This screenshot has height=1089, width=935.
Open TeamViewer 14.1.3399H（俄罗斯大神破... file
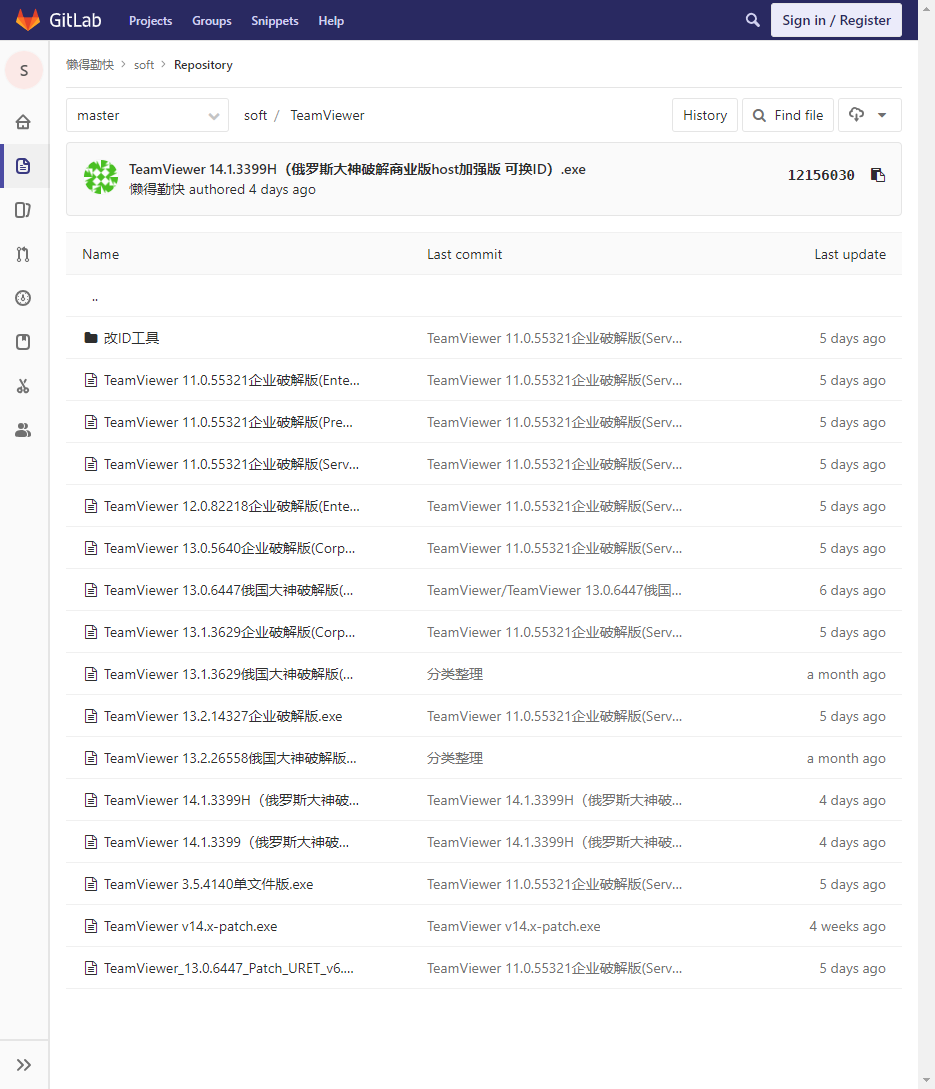[x=231, y=800]
